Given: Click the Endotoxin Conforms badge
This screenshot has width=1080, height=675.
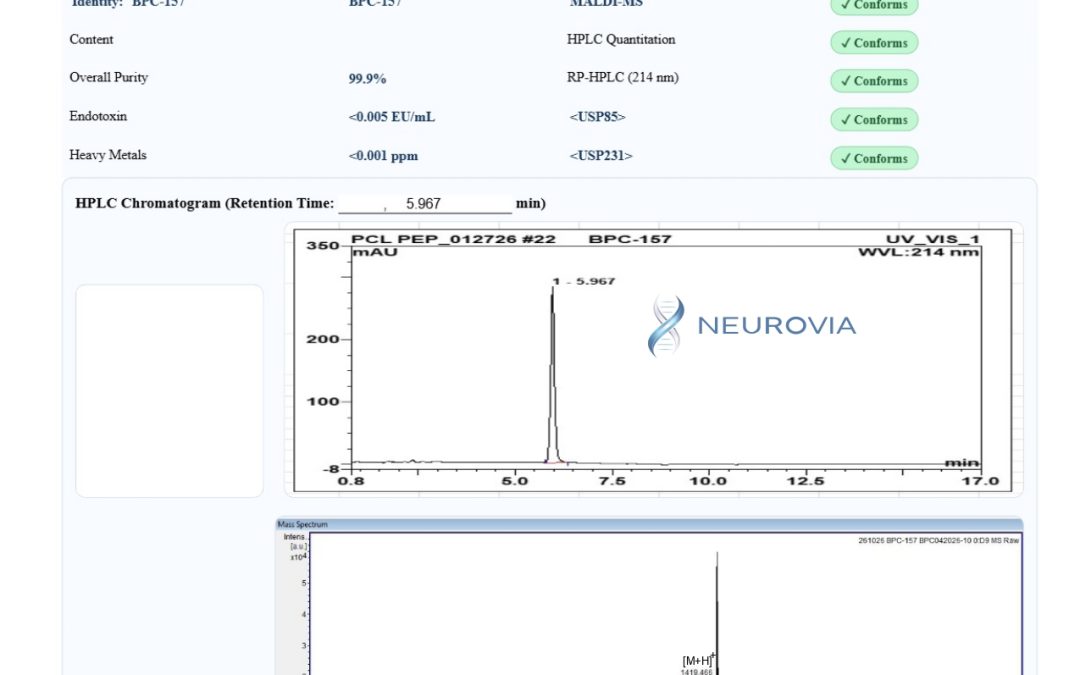Looking at the screenshot, I should pyautogui.click(x=874, y=119).
